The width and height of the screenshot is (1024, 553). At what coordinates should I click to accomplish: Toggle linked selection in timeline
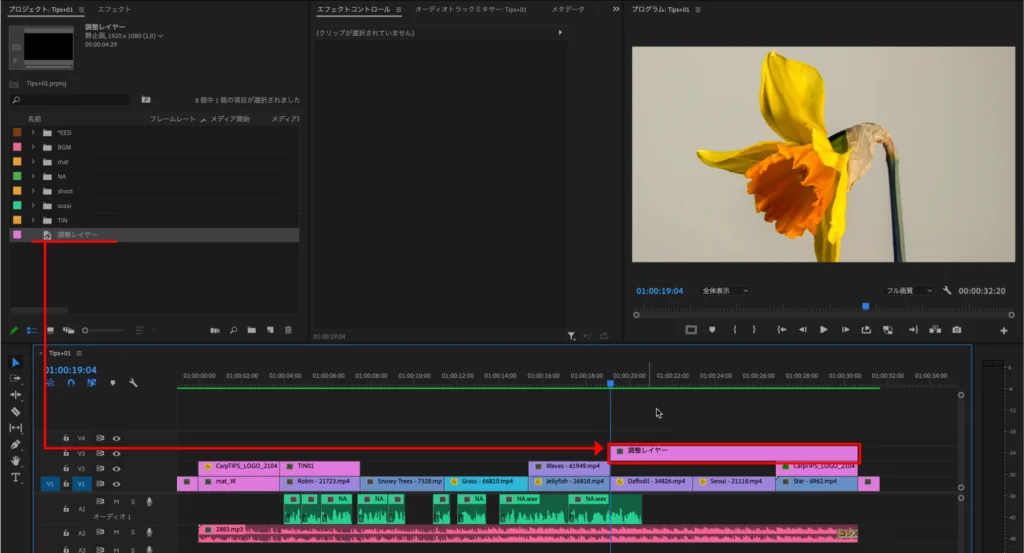[91, 383]
